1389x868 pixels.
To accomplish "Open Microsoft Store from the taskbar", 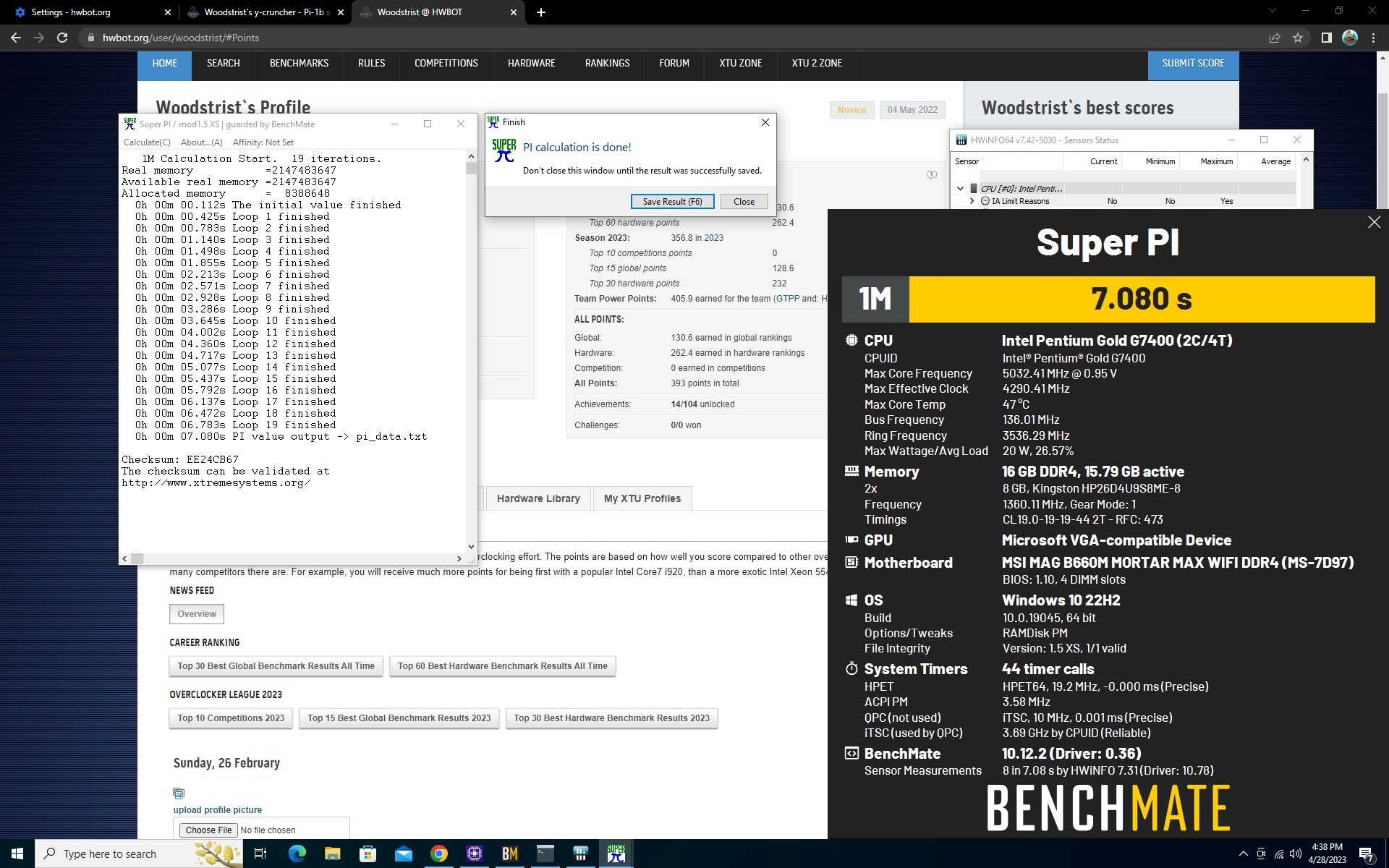I will click(x=368, y=854).
